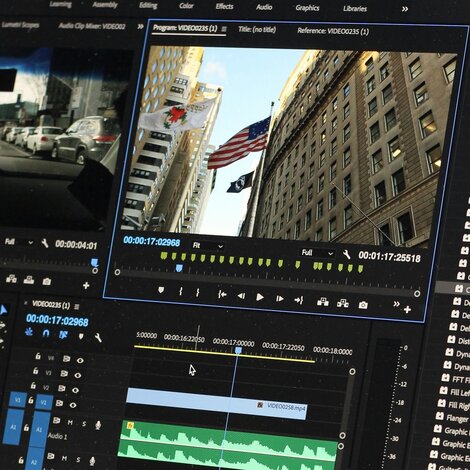This screenshot has width=470, height=470.
Task: Toggle V1 track output eye
Action: pyautogui.click(x=73, y=405)
